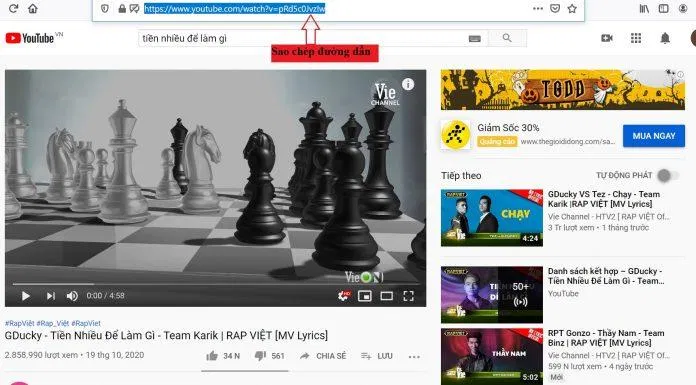The image size is (696, 385).
Task: Reload the page with the refresh icon
Action: 13,8
